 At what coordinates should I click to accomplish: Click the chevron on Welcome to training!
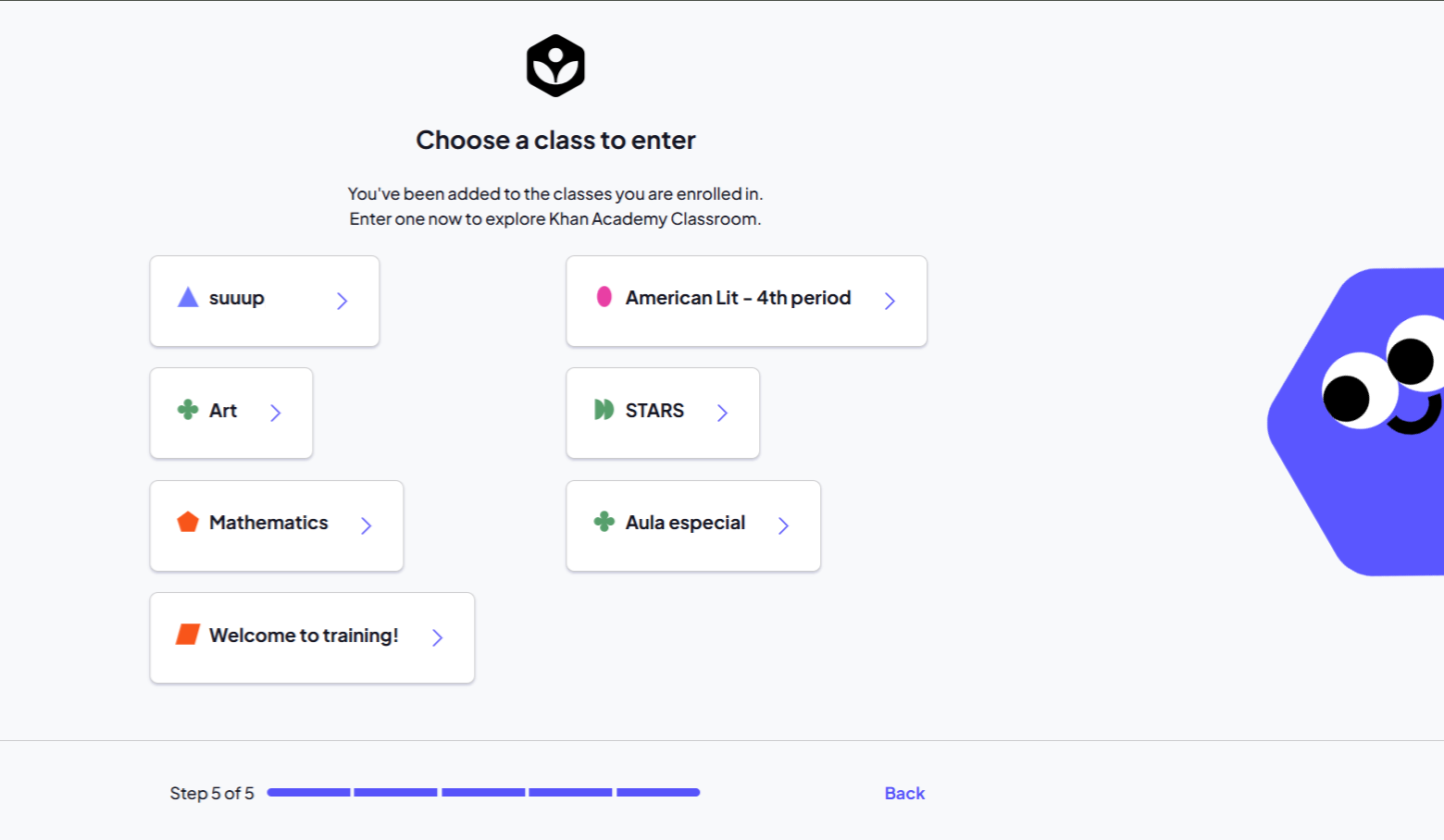tap(438, 637)
